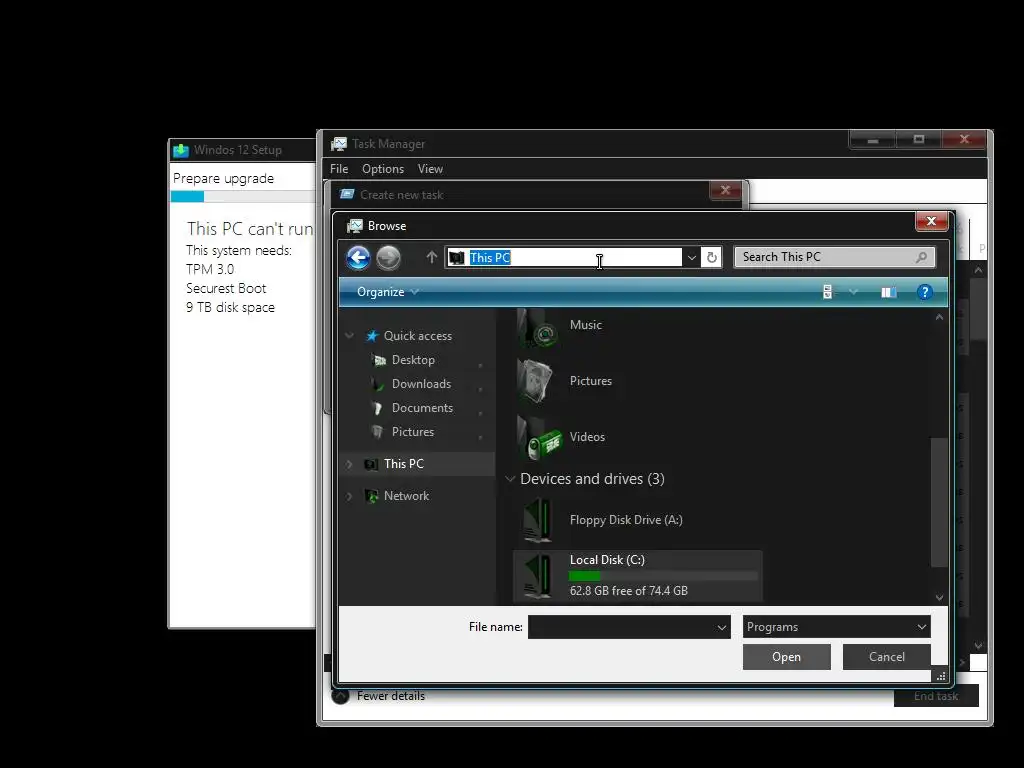
Task: Open the Videos folder icon
Action: (x=537, y=437)
